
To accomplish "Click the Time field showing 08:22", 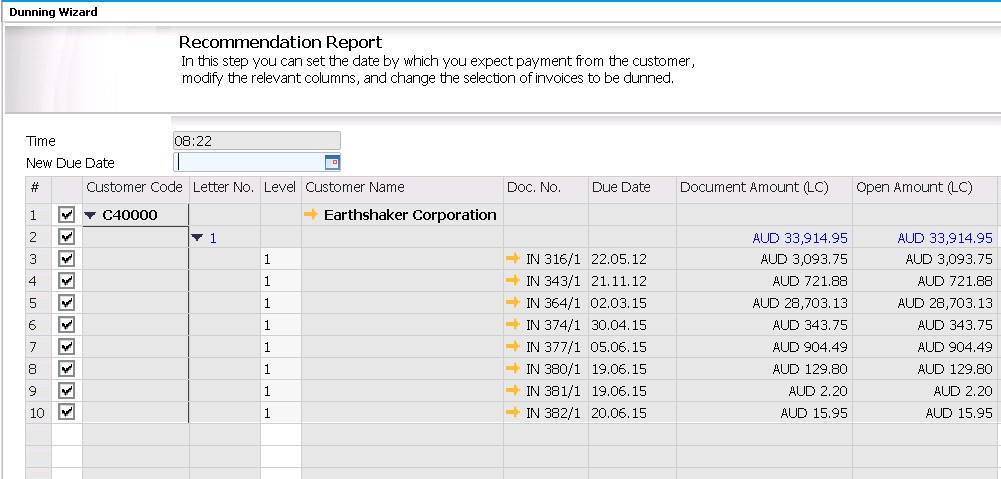I will pos(256,141).
